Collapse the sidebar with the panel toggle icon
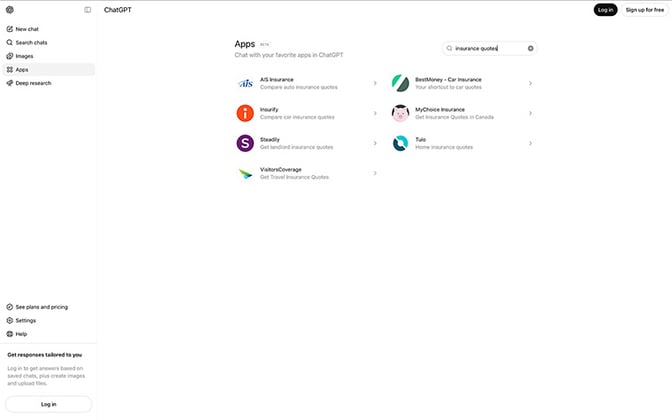 click(87, 9)
